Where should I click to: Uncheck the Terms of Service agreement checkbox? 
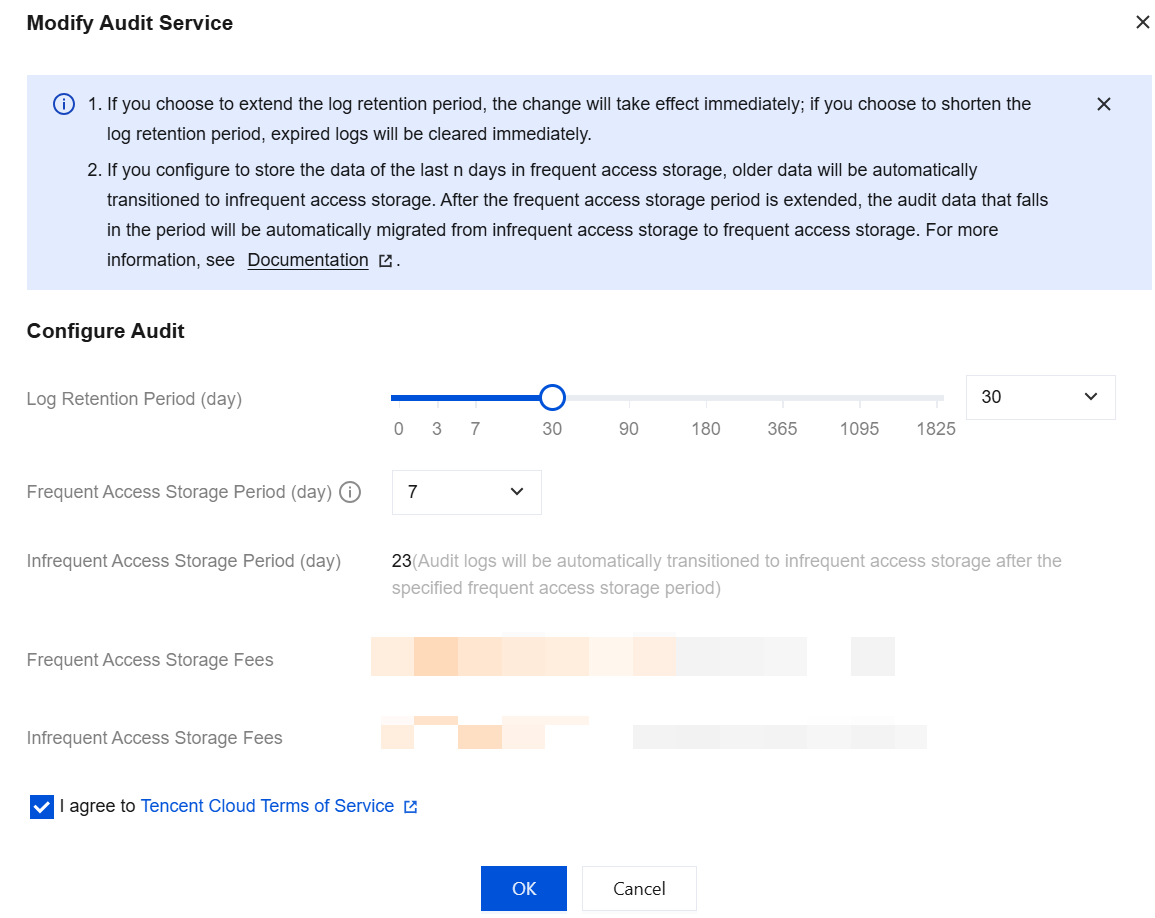pos(42,807)
